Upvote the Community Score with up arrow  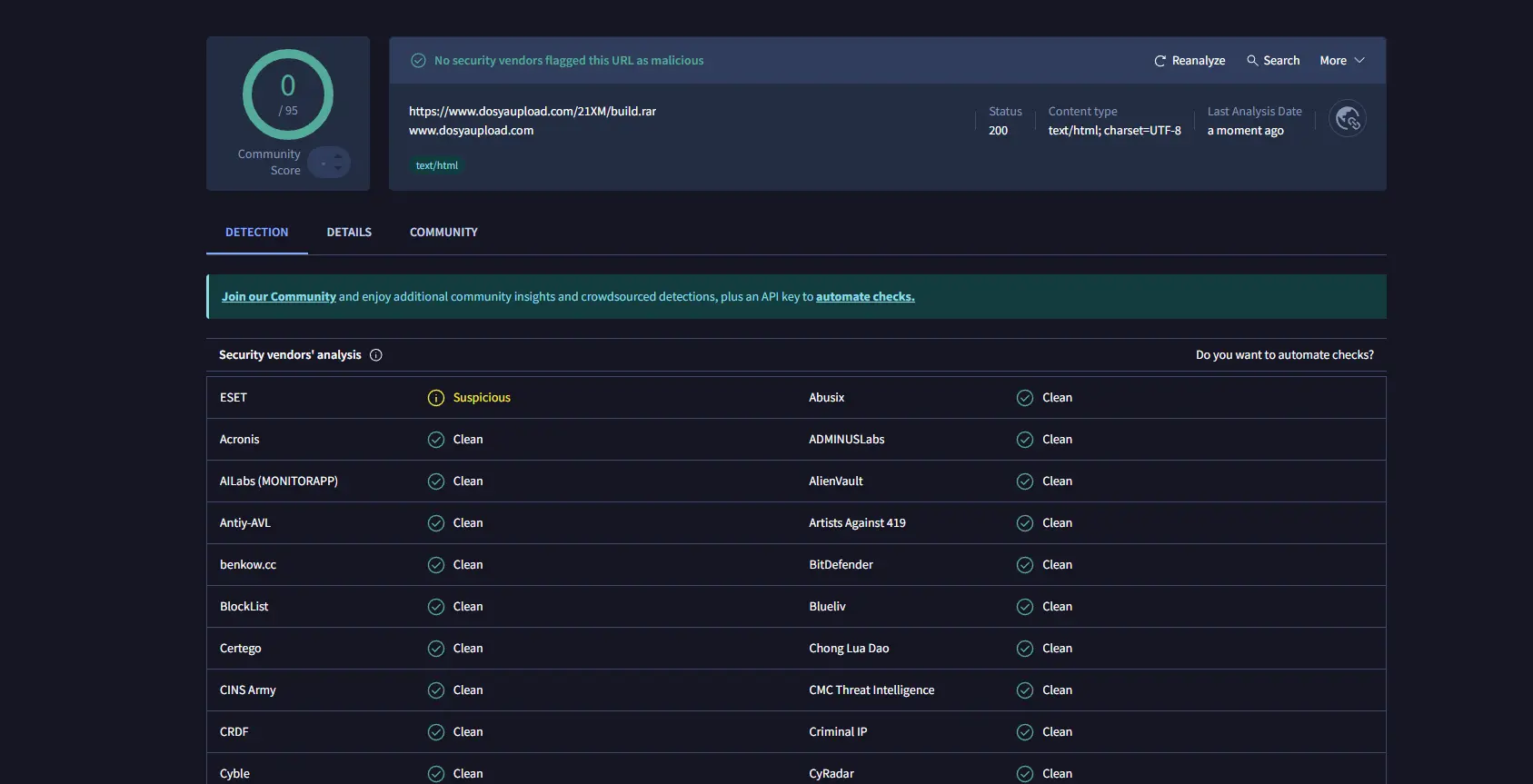coord(338,156)
